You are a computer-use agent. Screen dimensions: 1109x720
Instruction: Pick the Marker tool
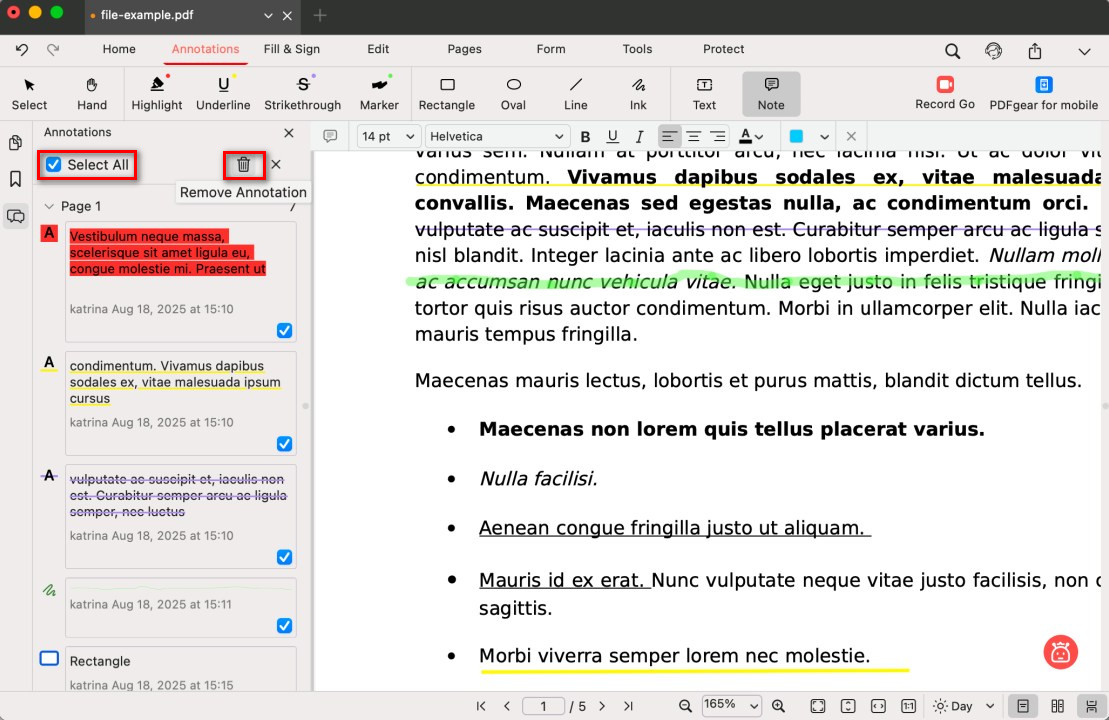coord(379,92)
